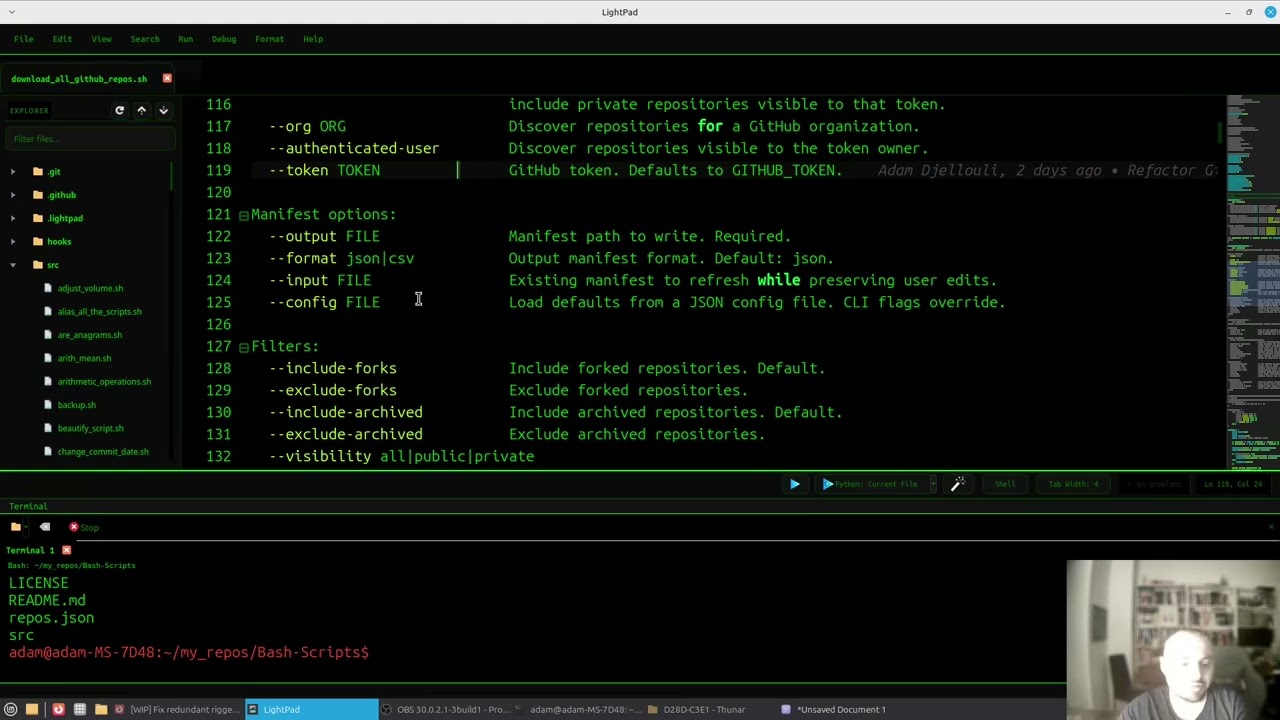
Task: Click Explorer up-arrow navigation icon
Action: [x=141, y=110]
